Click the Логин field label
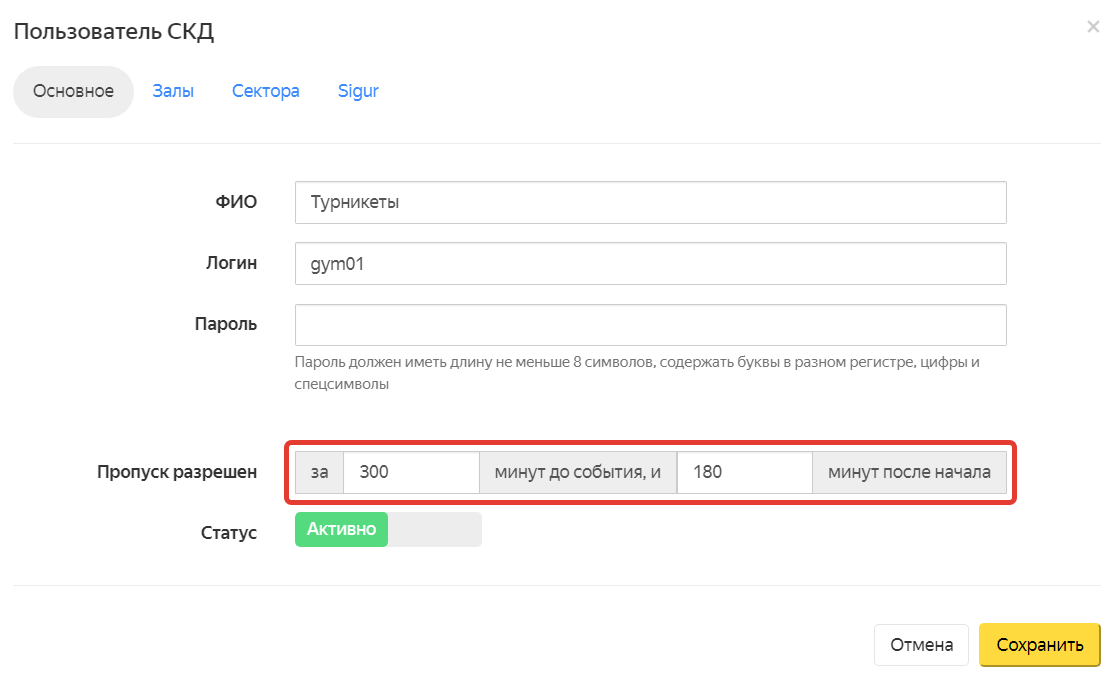 [232, 264]
